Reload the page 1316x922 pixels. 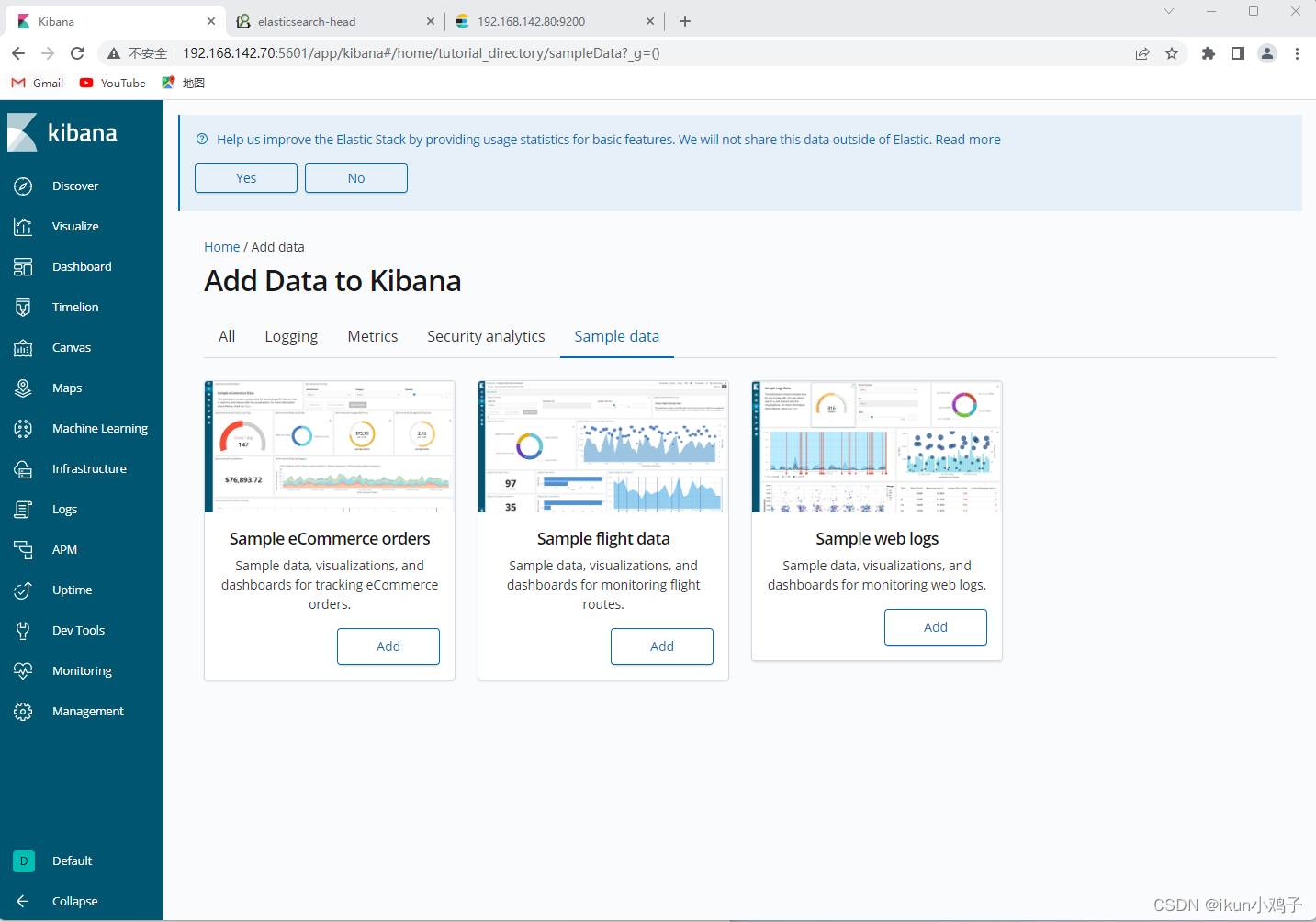click(77, 53)
